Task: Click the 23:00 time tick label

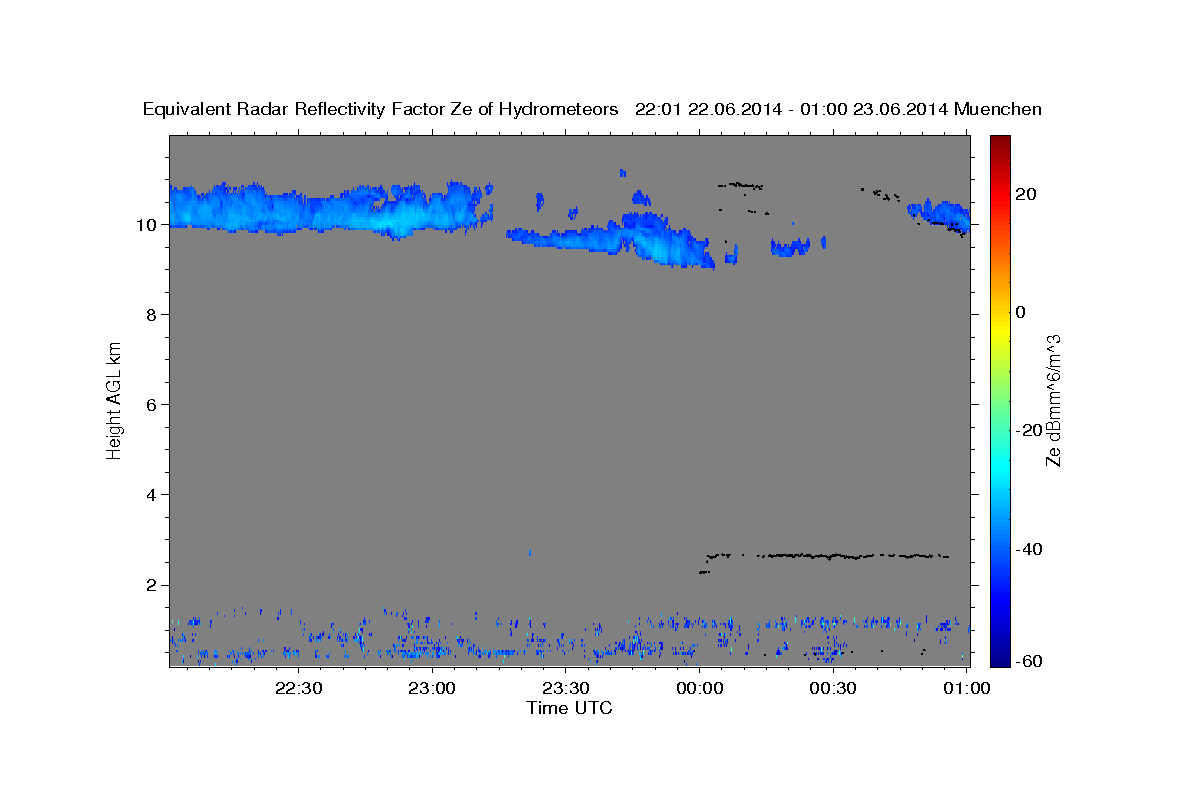Action: (x=433, y=688)
